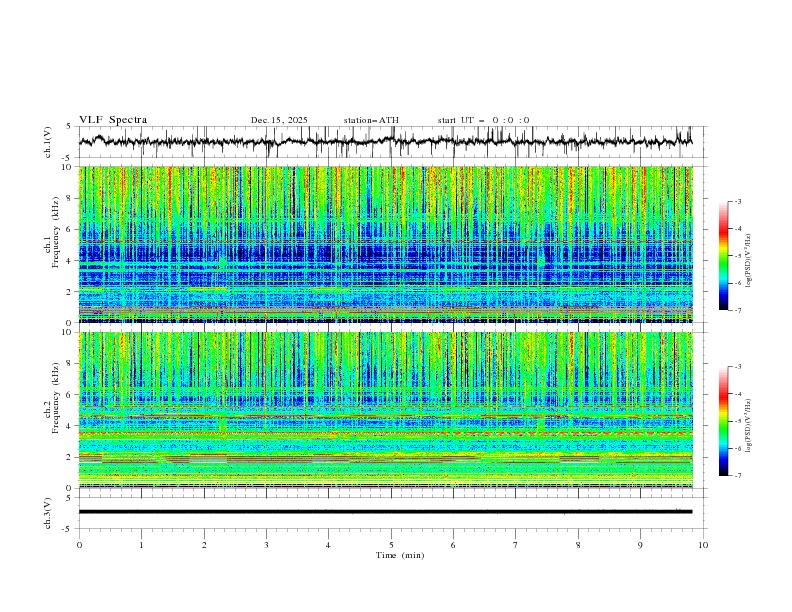Click time axis tick label "7"
Viewport: 792px width, 612px height.
(516, 545)
